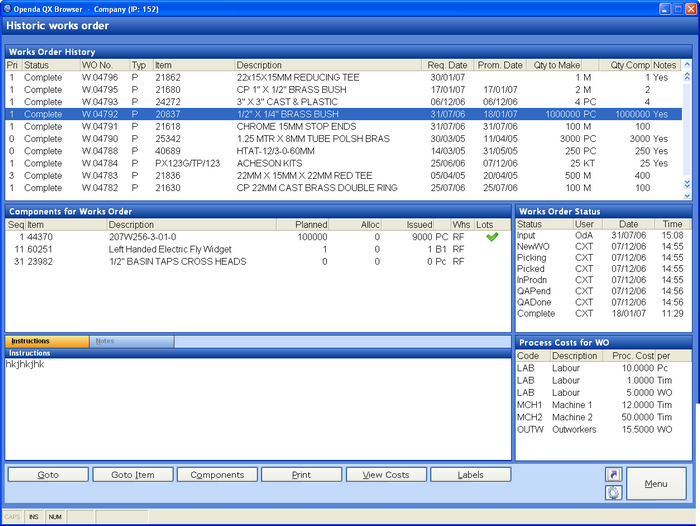Click the QADone status row
The height and width of the screenshot is (526, 700).
[x=603, y=302]
